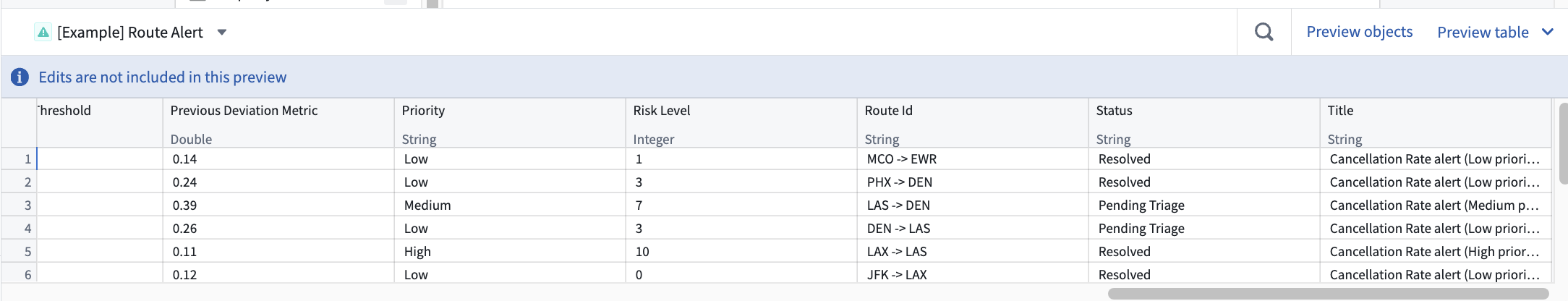Select the Risk Level cell showing 10
Image resolution: width=1568 pixels, height=301 pixels.
(x=642, y=252)
